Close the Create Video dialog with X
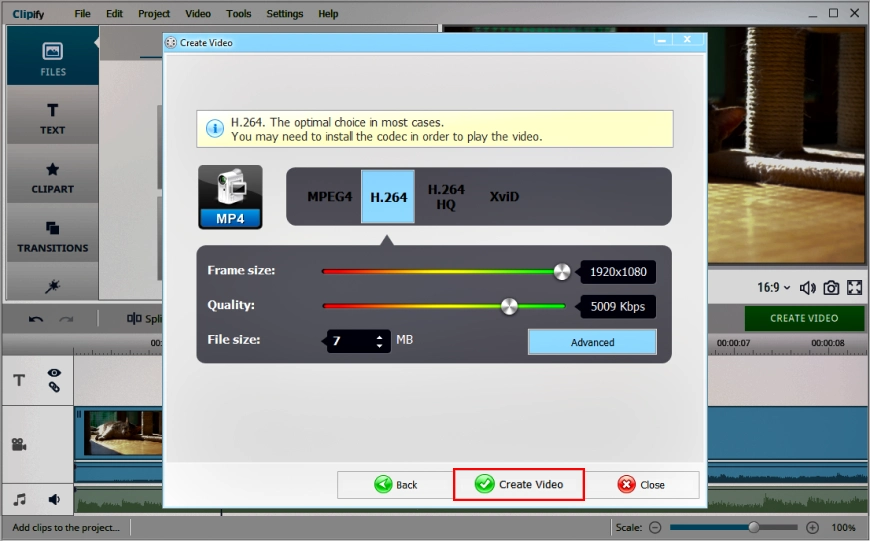The height and width of the screenshot is (541, 870). click(687, 39)
